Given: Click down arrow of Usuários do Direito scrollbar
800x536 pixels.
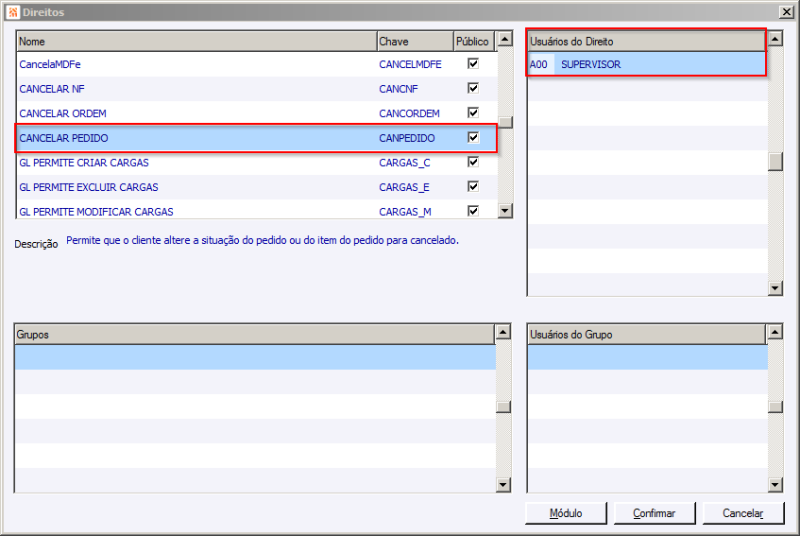Looking at the screenshot, I should tap(776, 288).
